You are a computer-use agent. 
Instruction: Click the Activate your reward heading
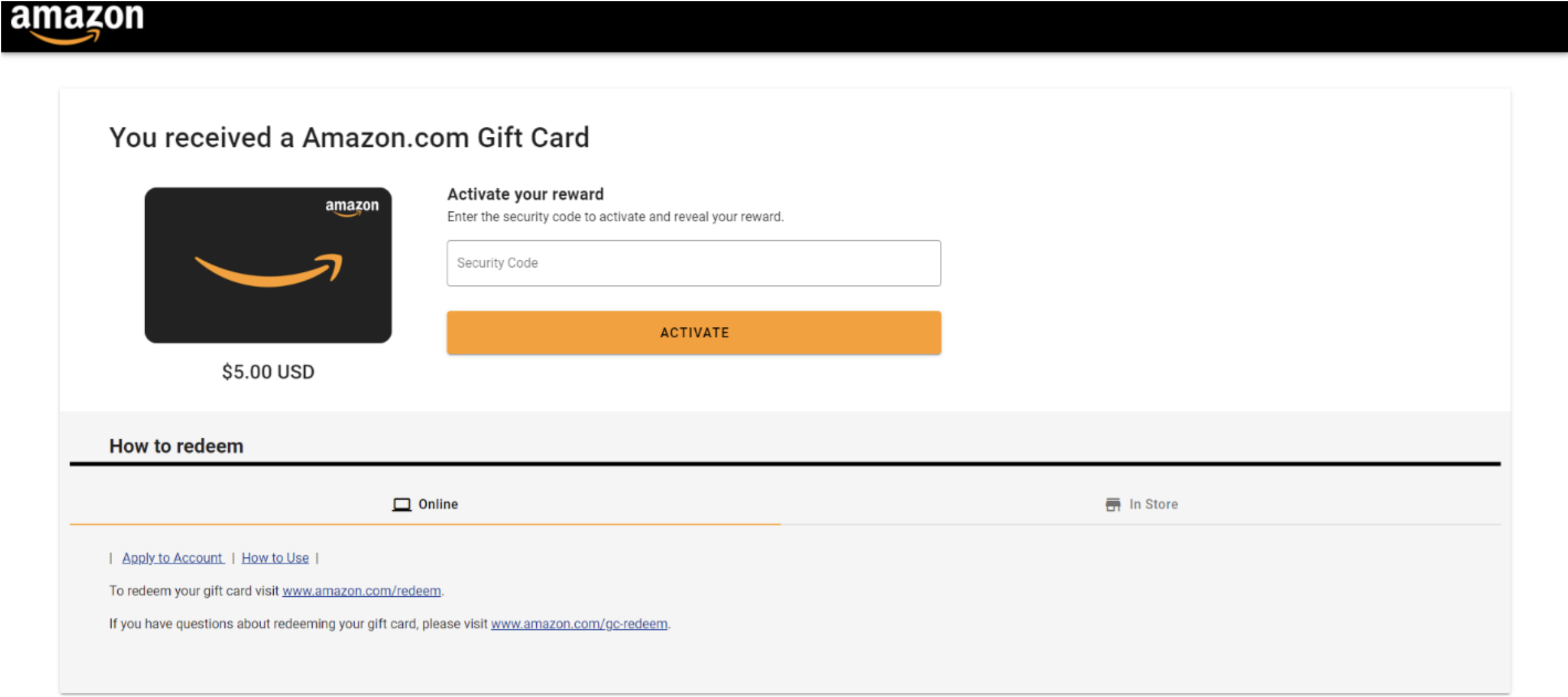(x=525, y=195)
